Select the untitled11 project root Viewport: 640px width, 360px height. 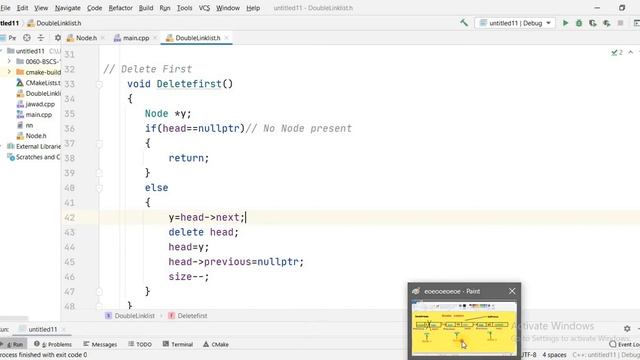click(x=26, y=51)
